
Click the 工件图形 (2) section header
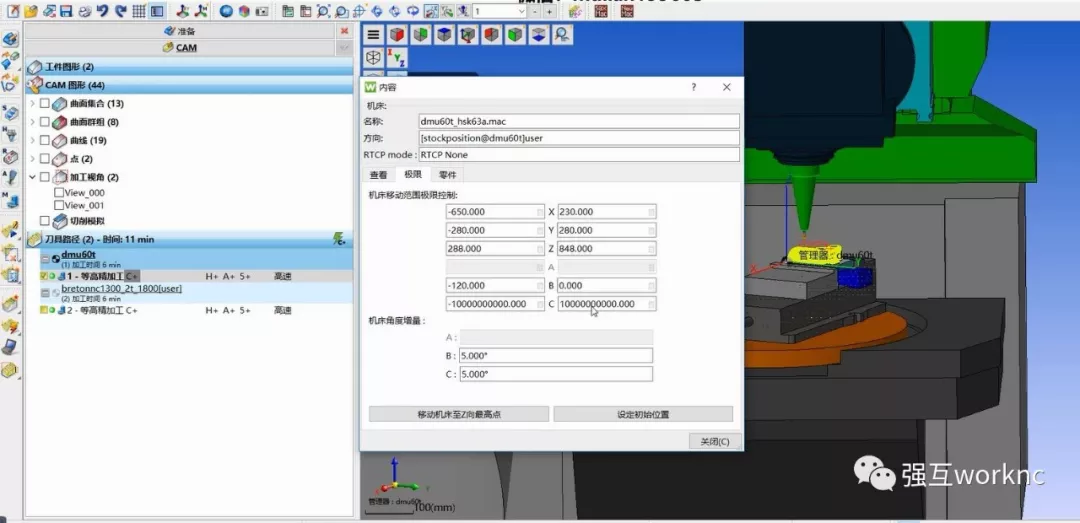tap(189, 67)
